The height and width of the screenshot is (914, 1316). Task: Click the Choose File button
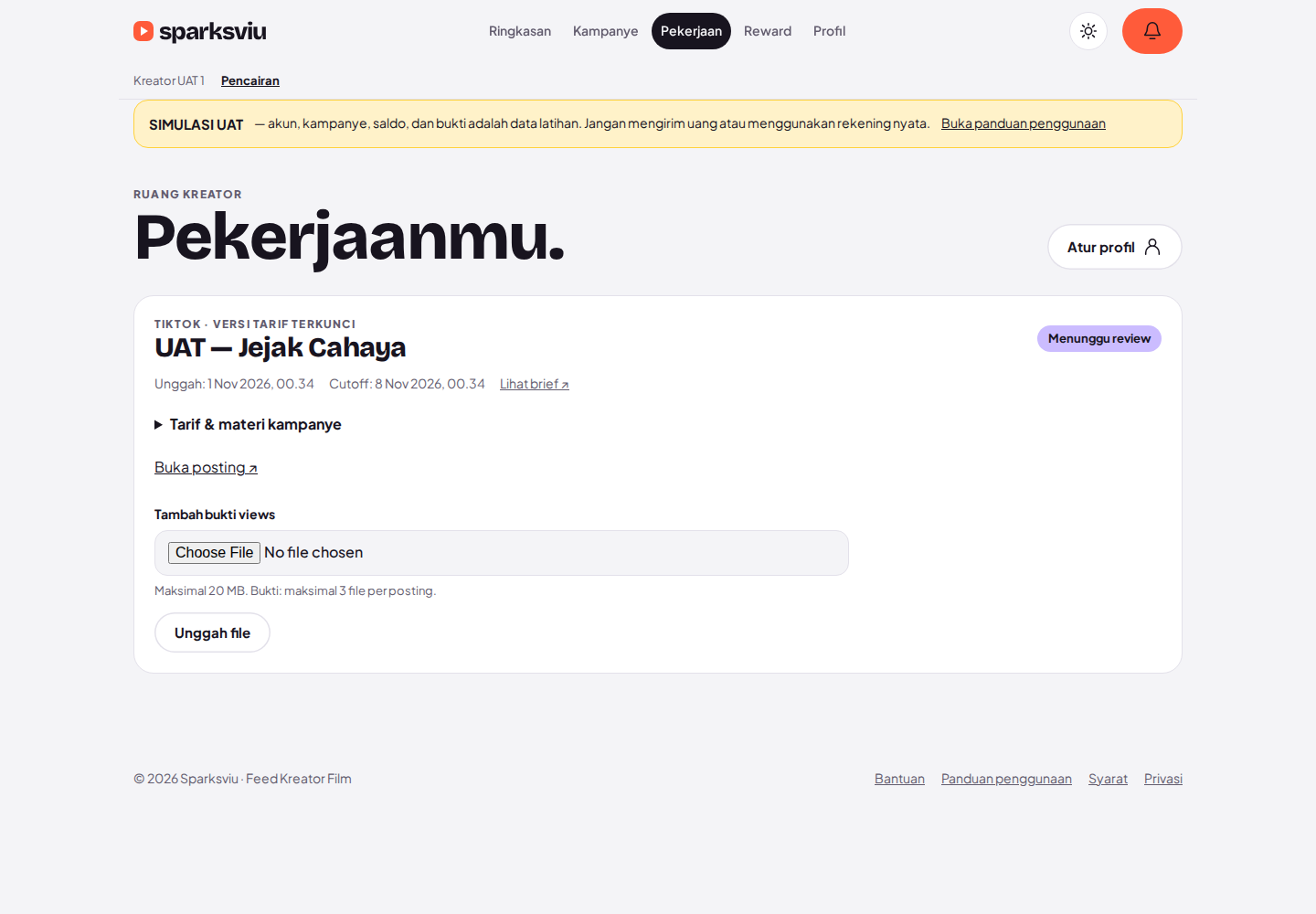point(214,553)
